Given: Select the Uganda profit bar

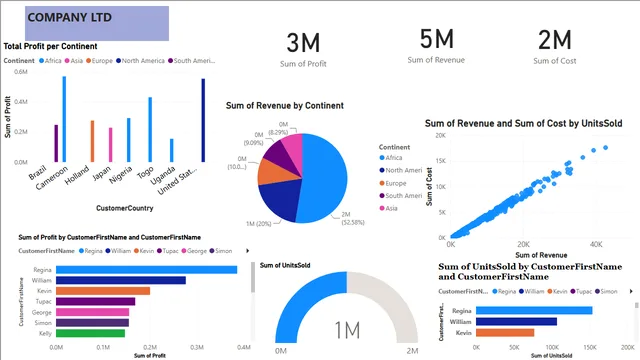Looking at the screenshot, I should point(171,150).
